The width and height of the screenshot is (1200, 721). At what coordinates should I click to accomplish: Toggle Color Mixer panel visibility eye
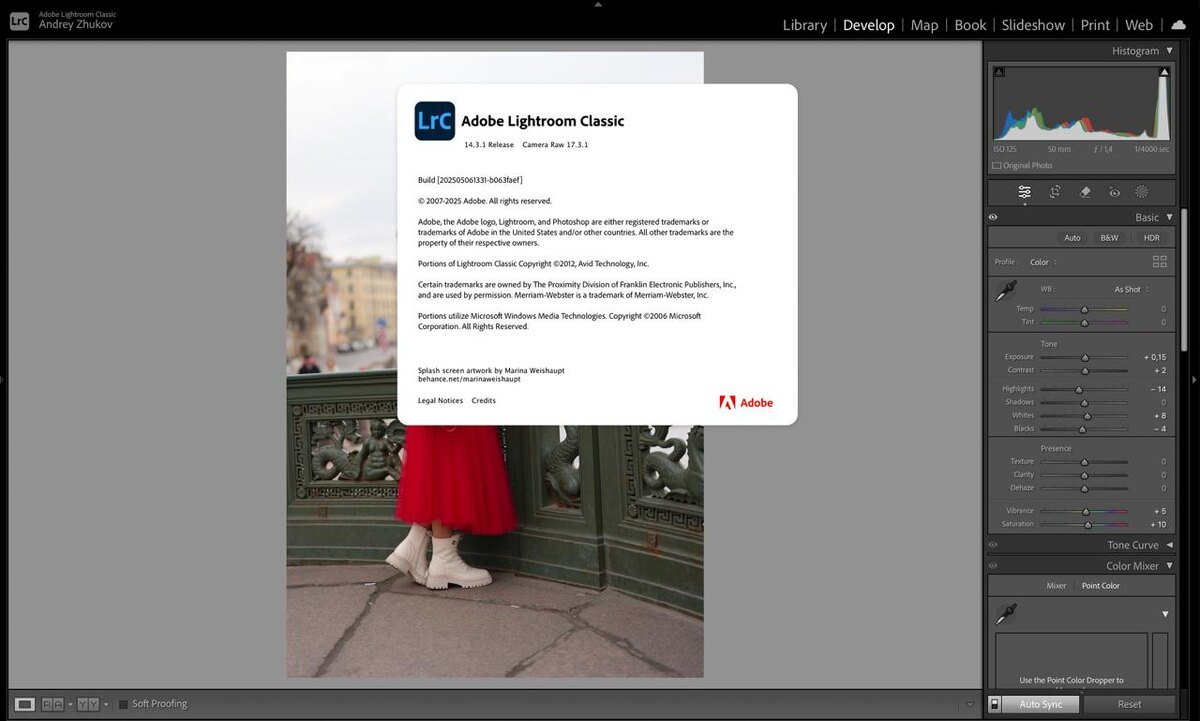coord(993,566)
